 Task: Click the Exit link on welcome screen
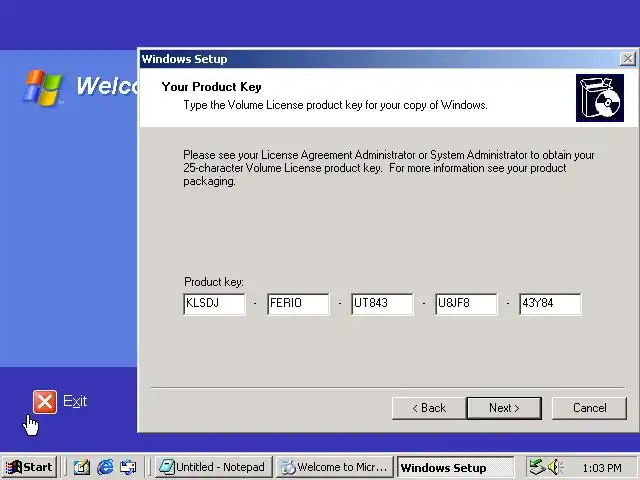click(75, 401)
